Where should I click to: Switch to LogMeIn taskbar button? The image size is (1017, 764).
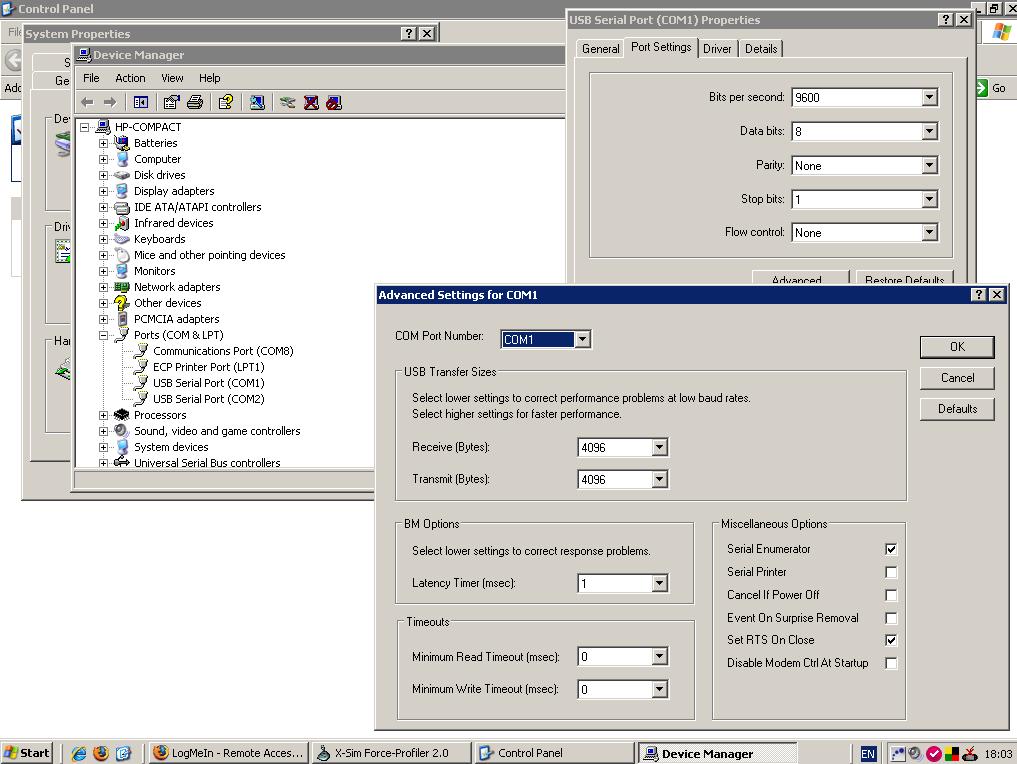[228, 753]
